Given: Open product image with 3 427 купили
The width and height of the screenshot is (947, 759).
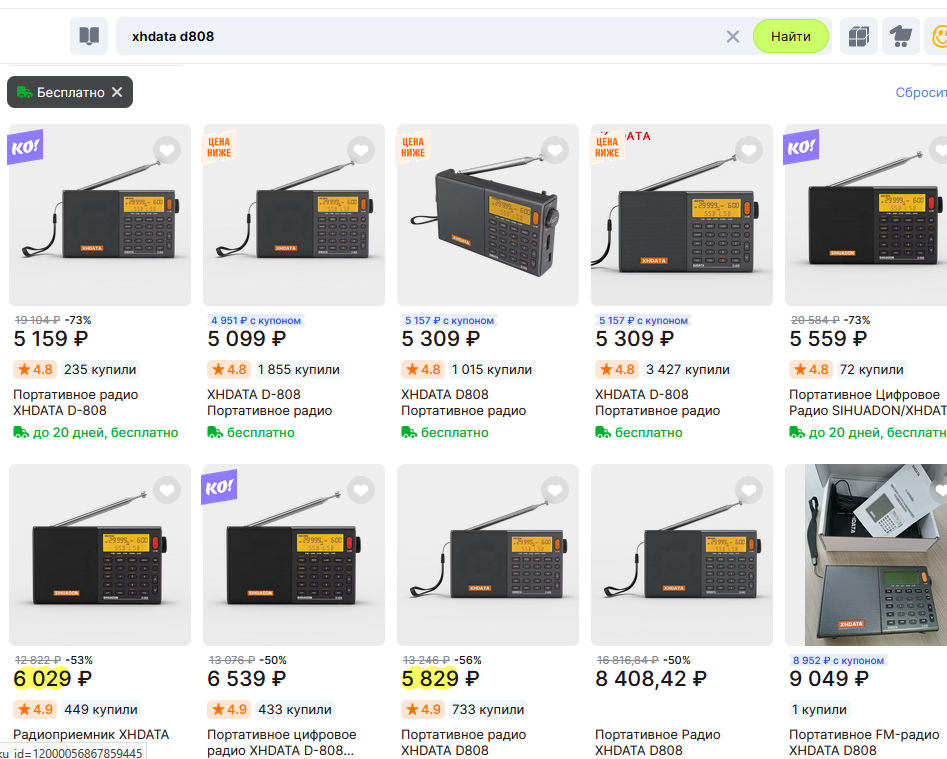Looking at the screenshot, I should 681,215.
